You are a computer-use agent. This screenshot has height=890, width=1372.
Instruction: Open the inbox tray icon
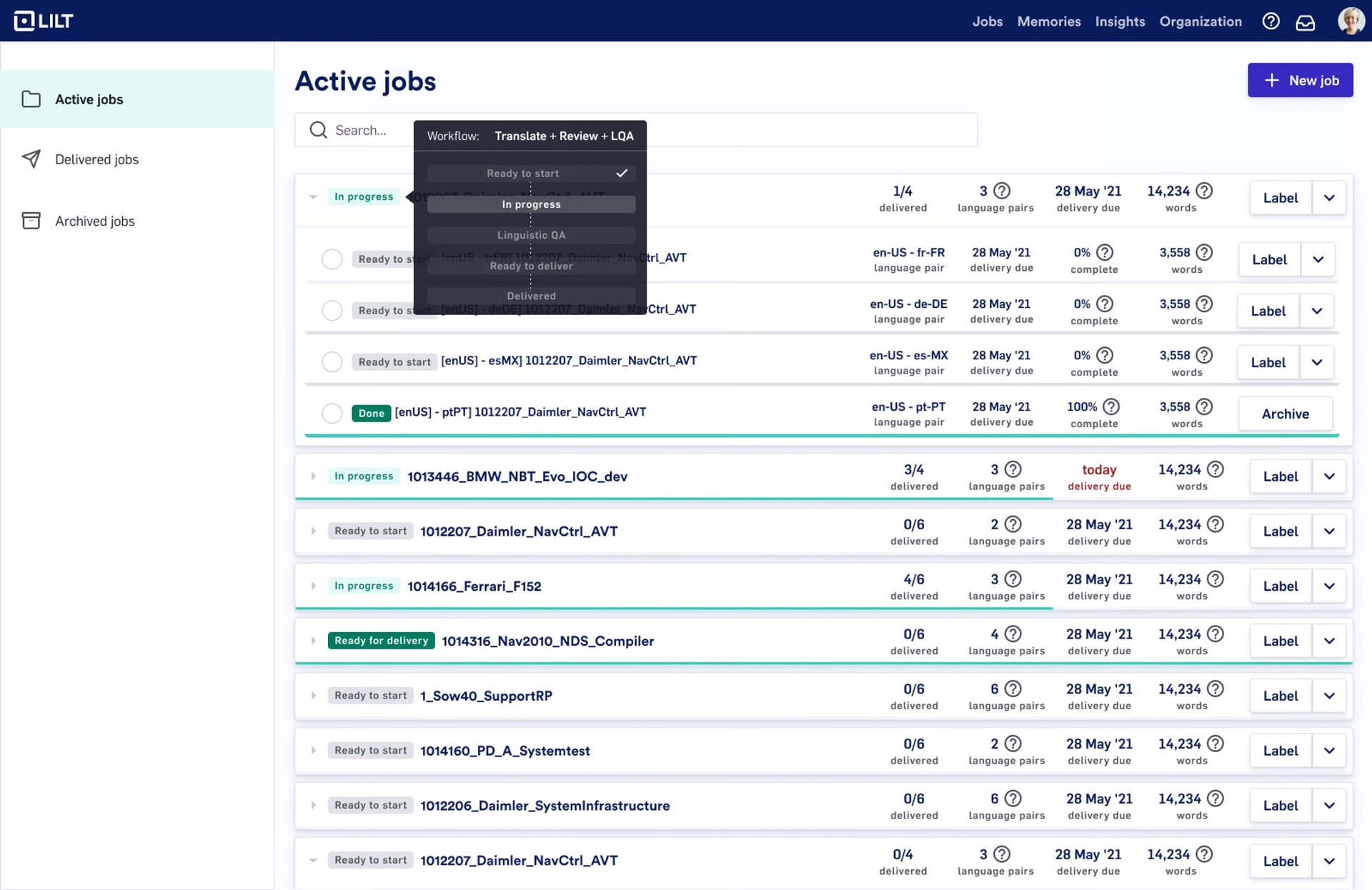coord(1306,22)
